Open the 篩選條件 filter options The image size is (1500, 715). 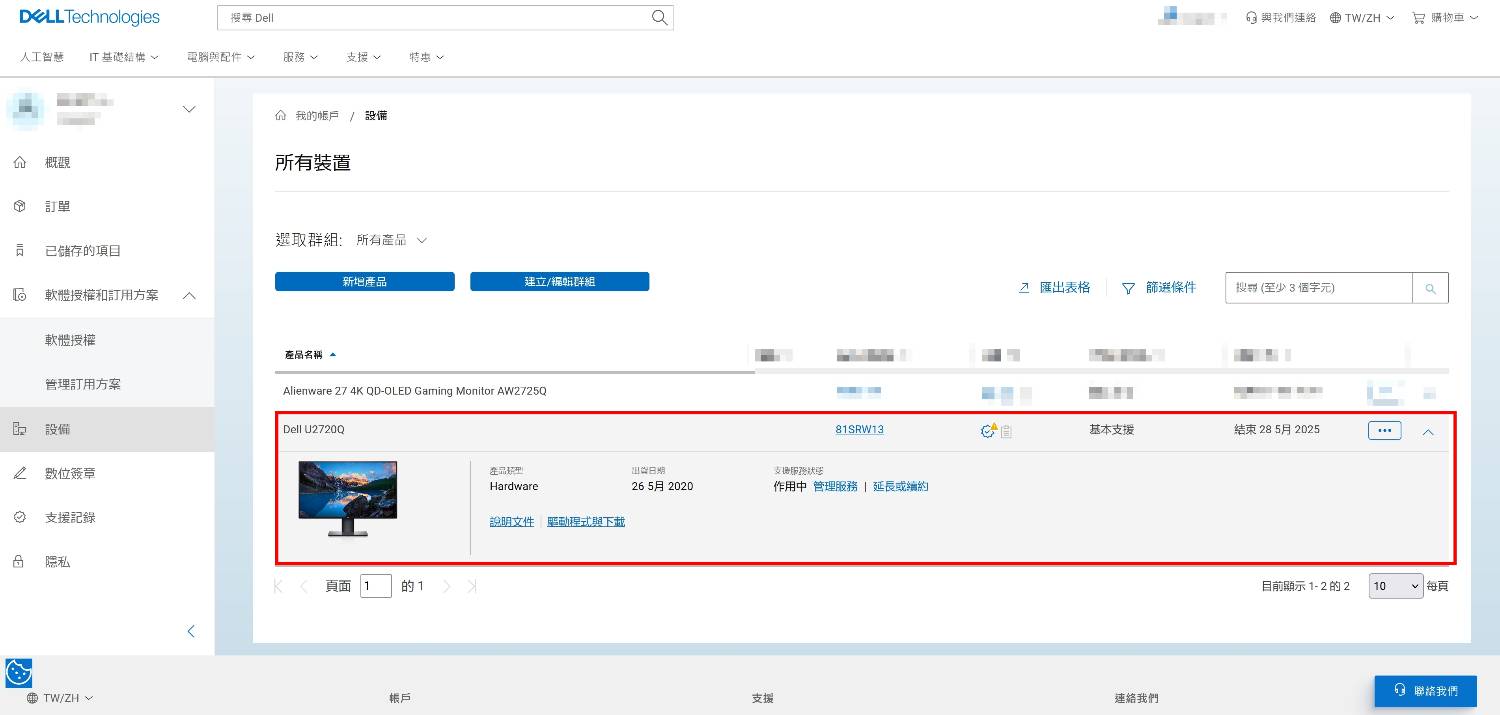1159,288
